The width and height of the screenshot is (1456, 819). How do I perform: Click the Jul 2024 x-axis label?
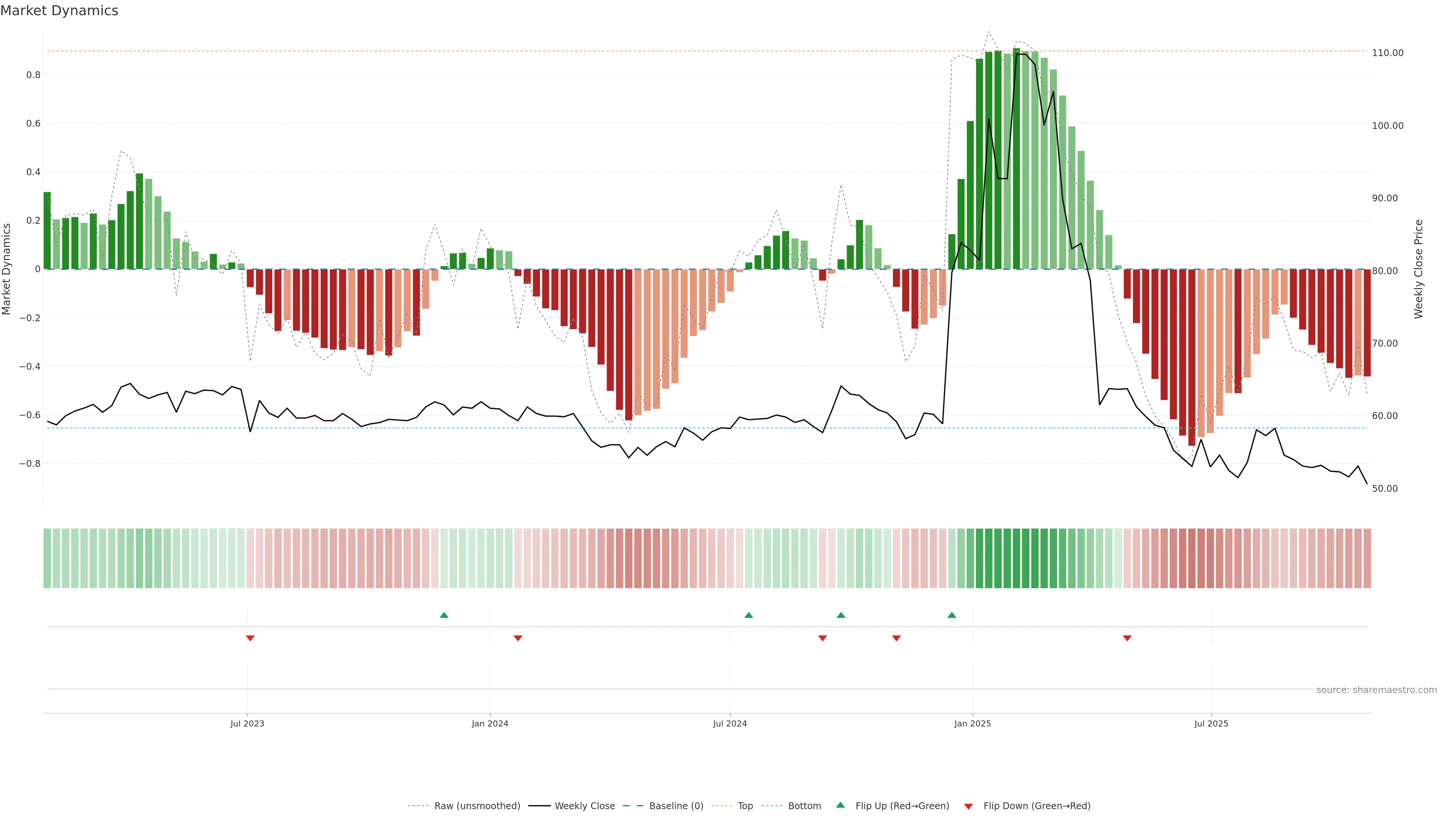point(730,723)
